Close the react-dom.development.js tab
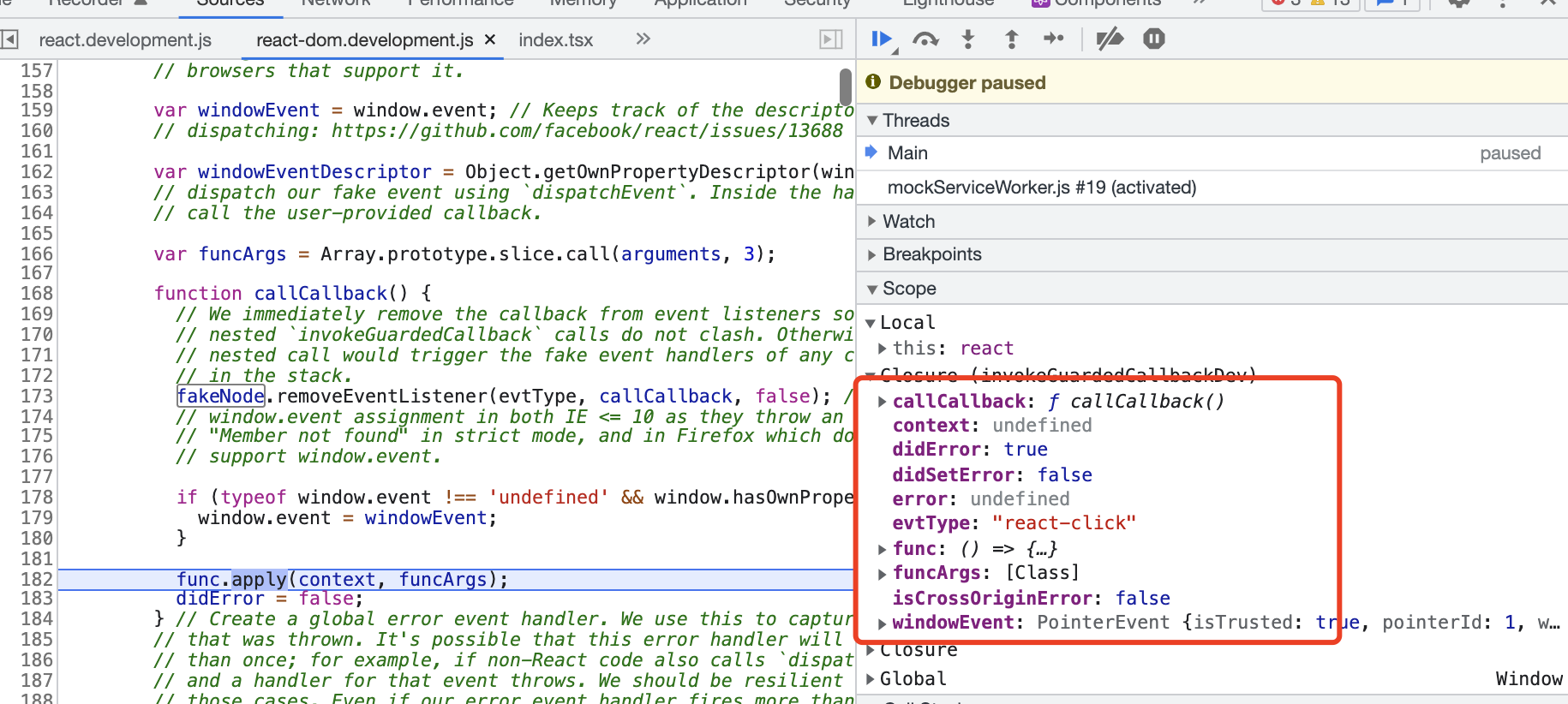 (x=490, y=39)
